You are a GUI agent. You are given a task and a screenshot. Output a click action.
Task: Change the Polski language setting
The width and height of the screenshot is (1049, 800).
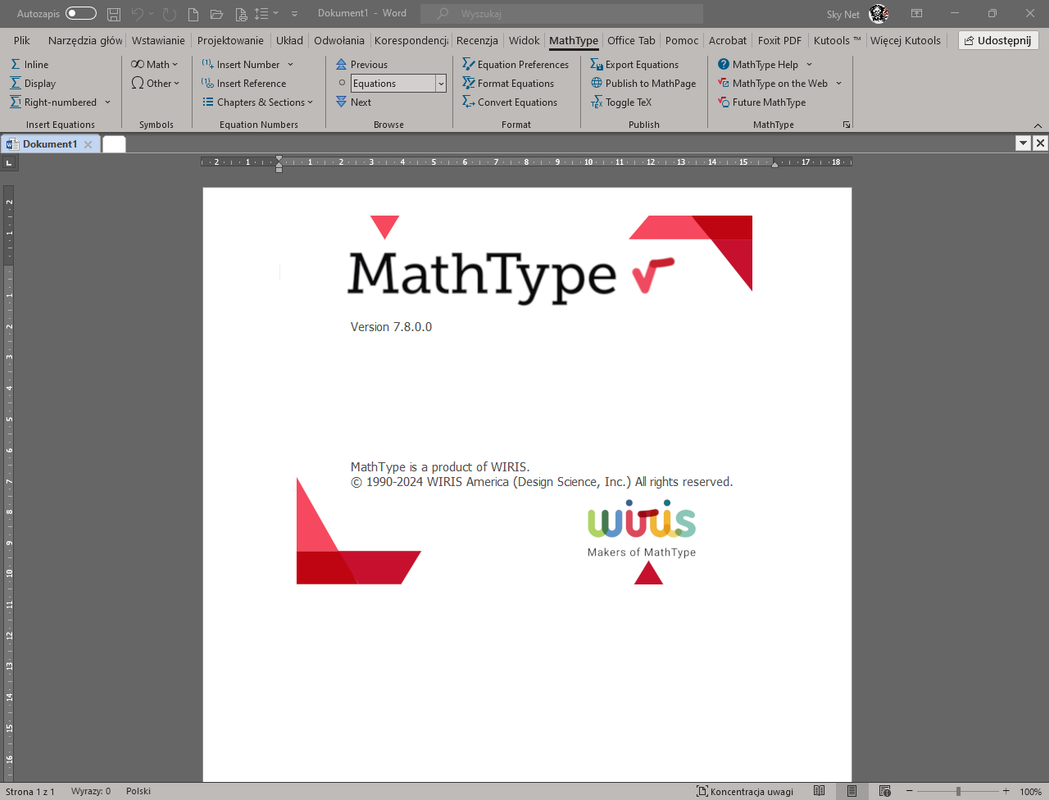[138, 791]
